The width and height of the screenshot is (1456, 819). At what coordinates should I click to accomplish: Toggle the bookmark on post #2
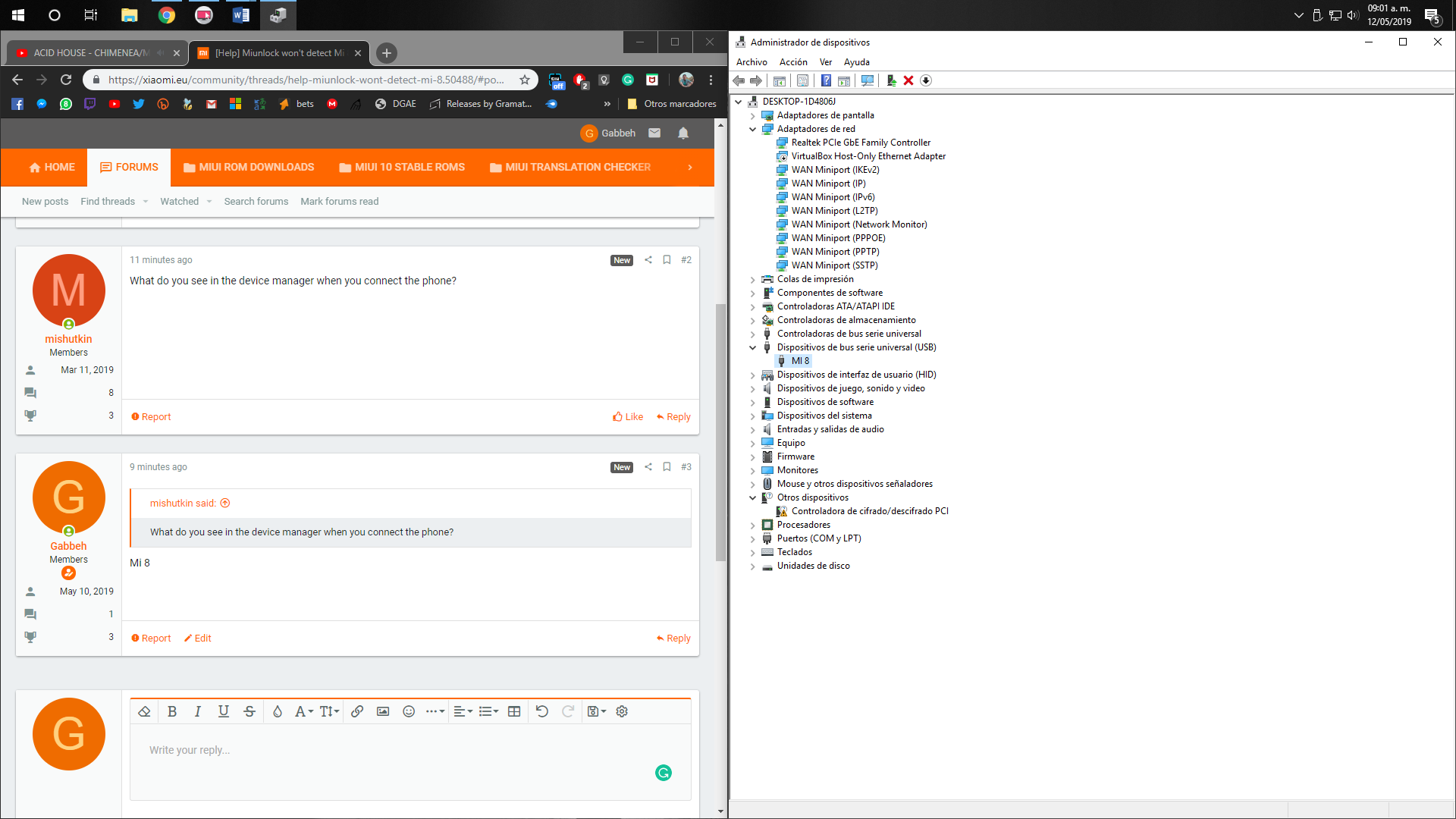point(667,259)
